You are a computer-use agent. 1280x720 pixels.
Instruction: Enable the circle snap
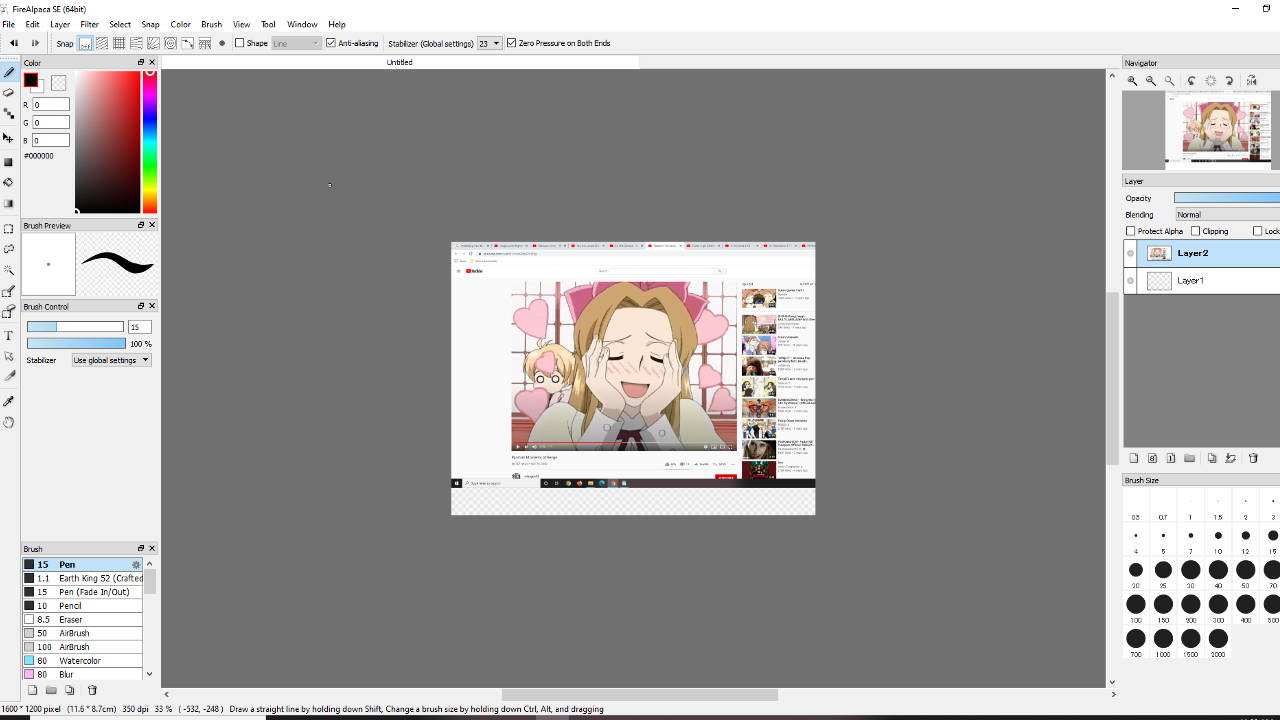(170, 43)
